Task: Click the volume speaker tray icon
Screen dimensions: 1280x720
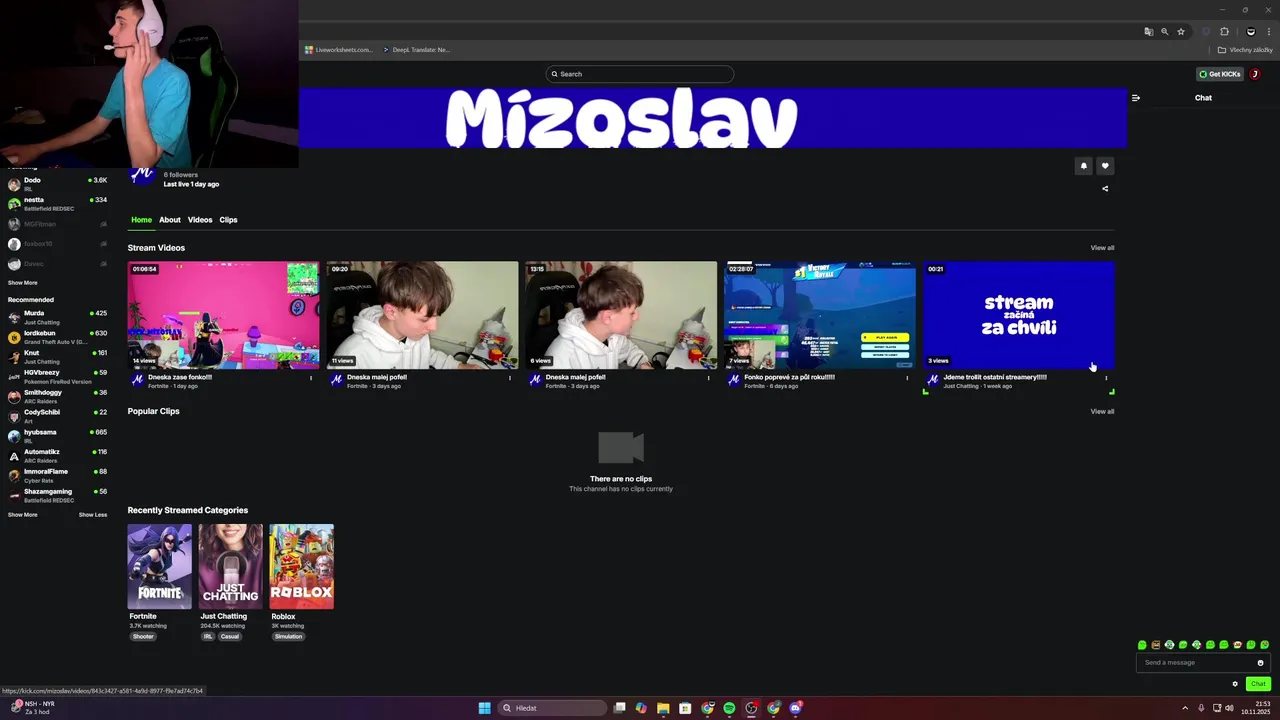Action: click(1229, 708)
